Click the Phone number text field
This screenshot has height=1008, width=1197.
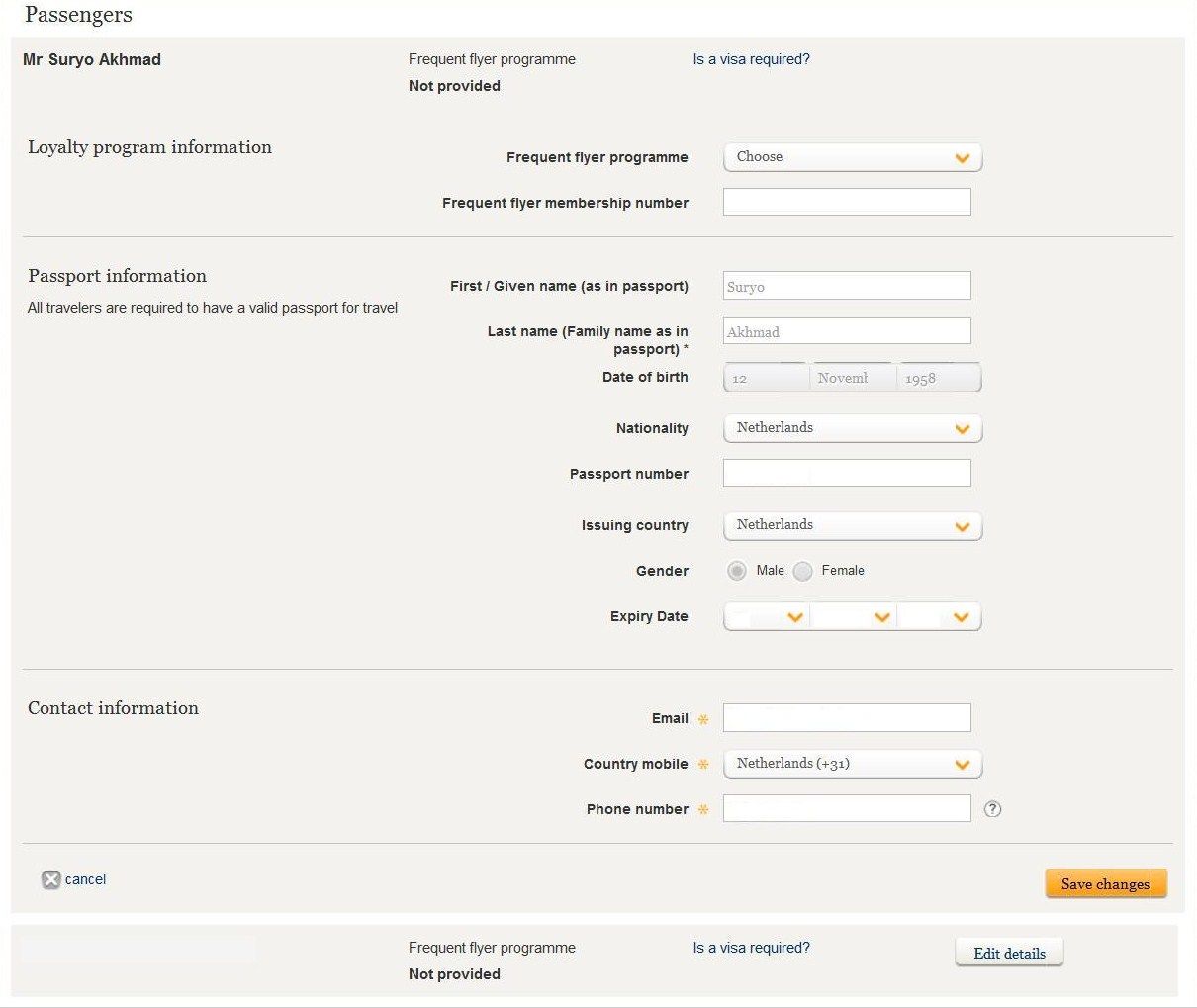pyautogui.click(x=847, y=808)
